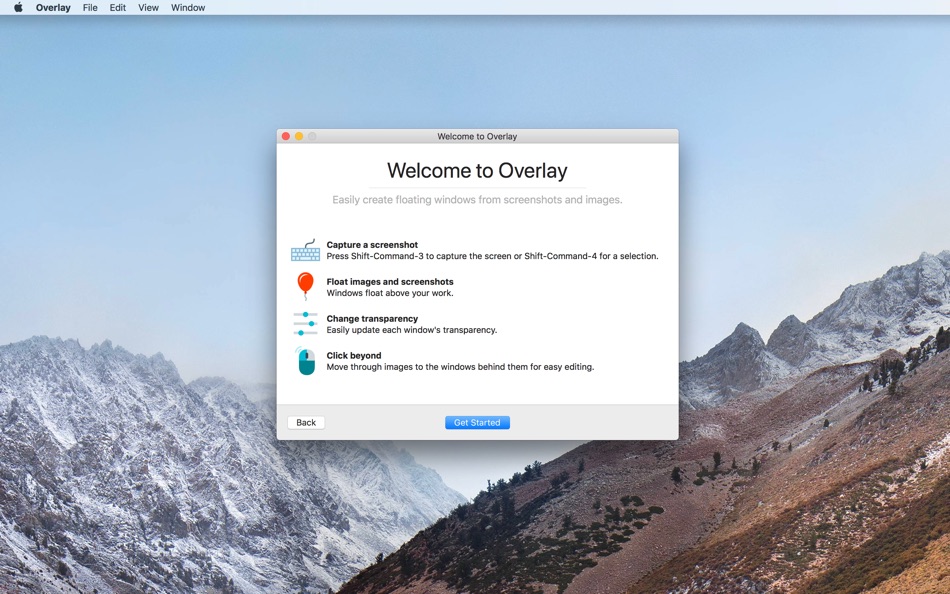The width and height of the screenshot is (950, 594).
Task: Click the mouse icon beside Click beyond
Action: 306,361
